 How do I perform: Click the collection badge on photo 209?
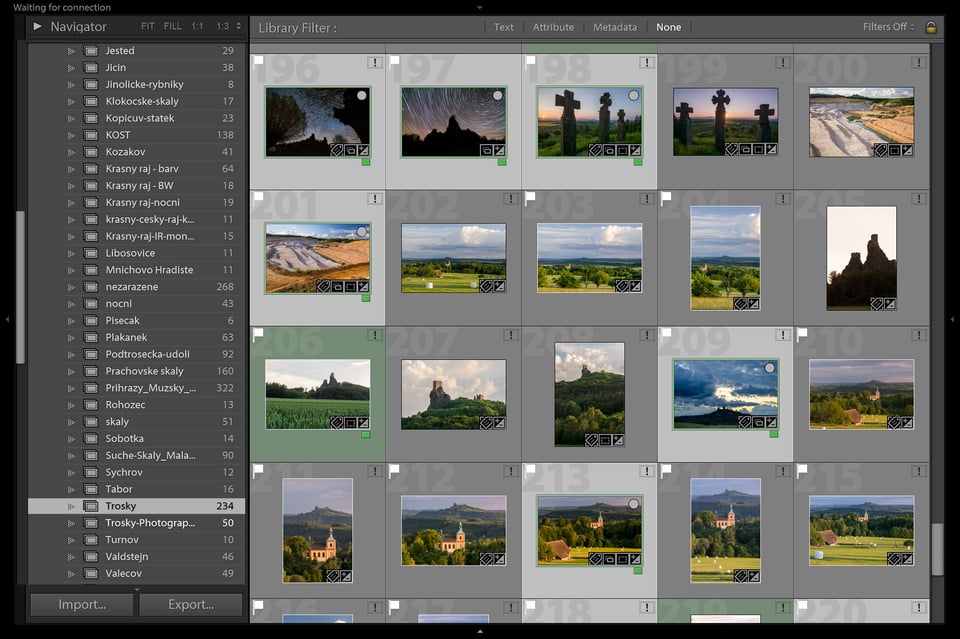click(x=758, y=422)
